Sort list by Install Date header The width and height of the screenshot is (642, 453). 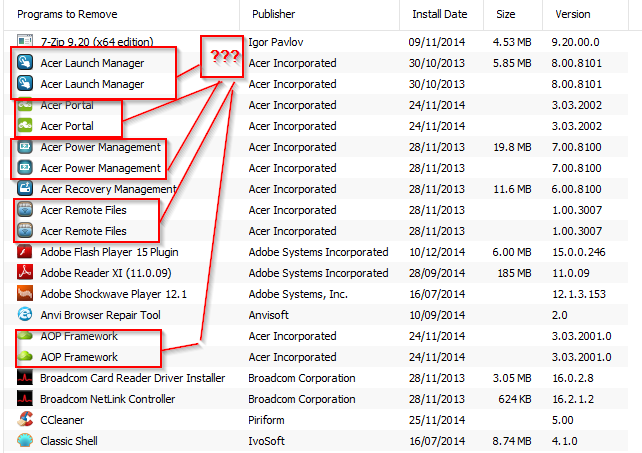pos(440,14)
